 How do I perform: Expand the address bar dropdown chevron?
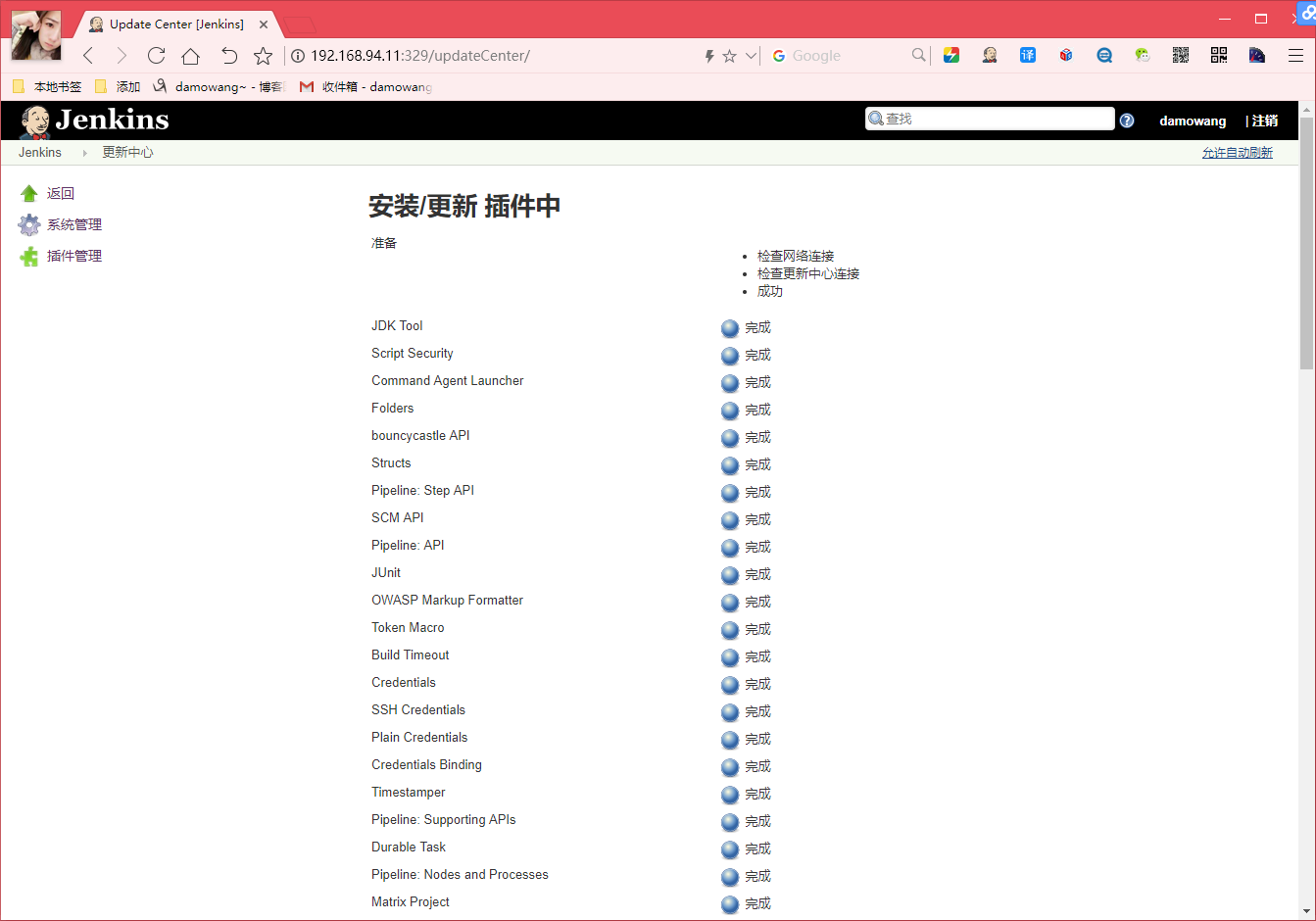(x=752, y=56)
